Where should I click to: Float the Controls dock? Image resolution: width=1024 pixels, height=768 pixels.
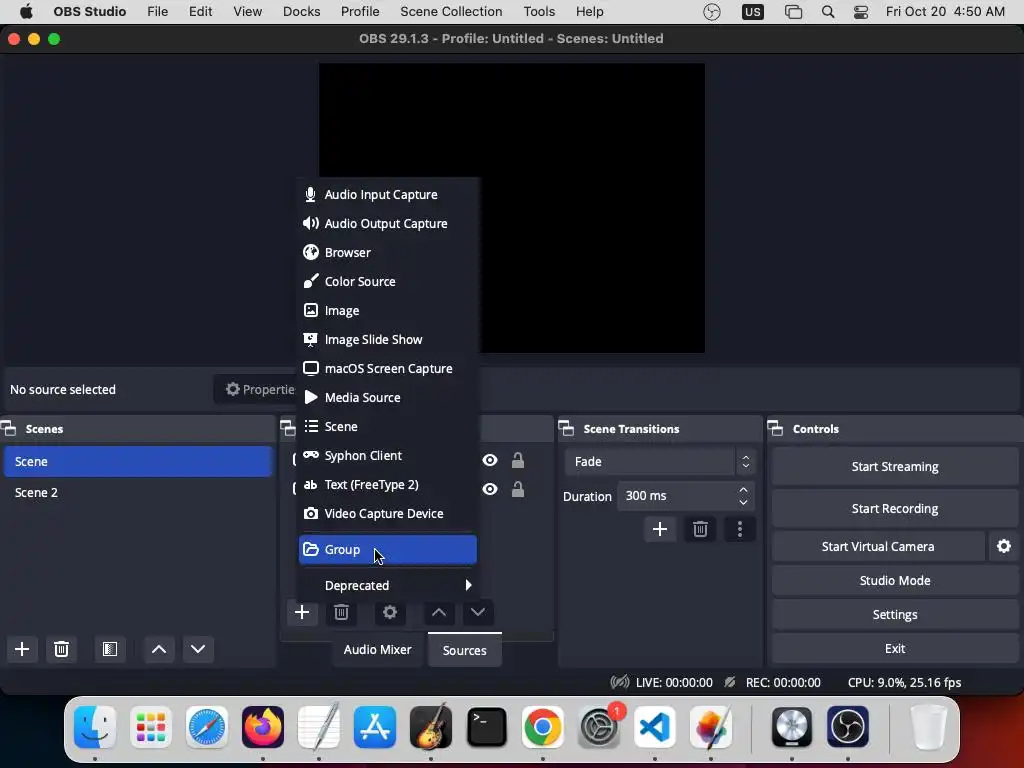[776, 429]
